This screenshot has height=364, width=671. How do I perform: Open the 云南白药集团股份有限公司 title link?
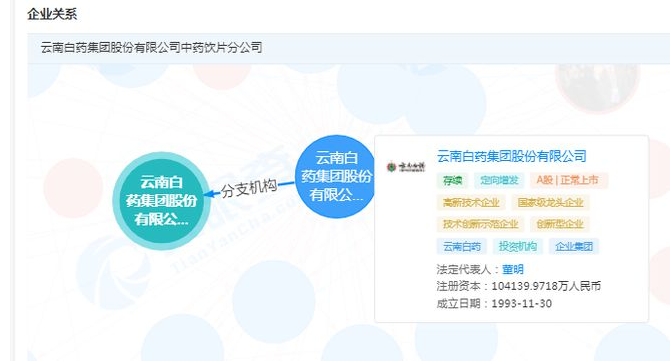pyautogui.click(x=511, y=156)
